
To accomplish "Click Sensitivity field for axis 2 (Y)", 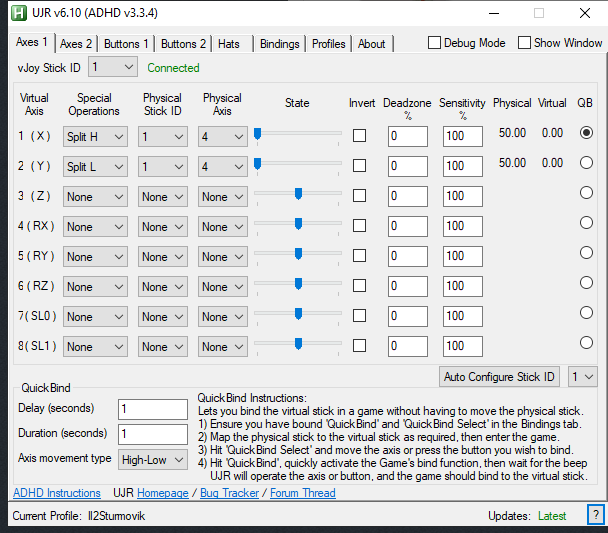I will 463,166.
